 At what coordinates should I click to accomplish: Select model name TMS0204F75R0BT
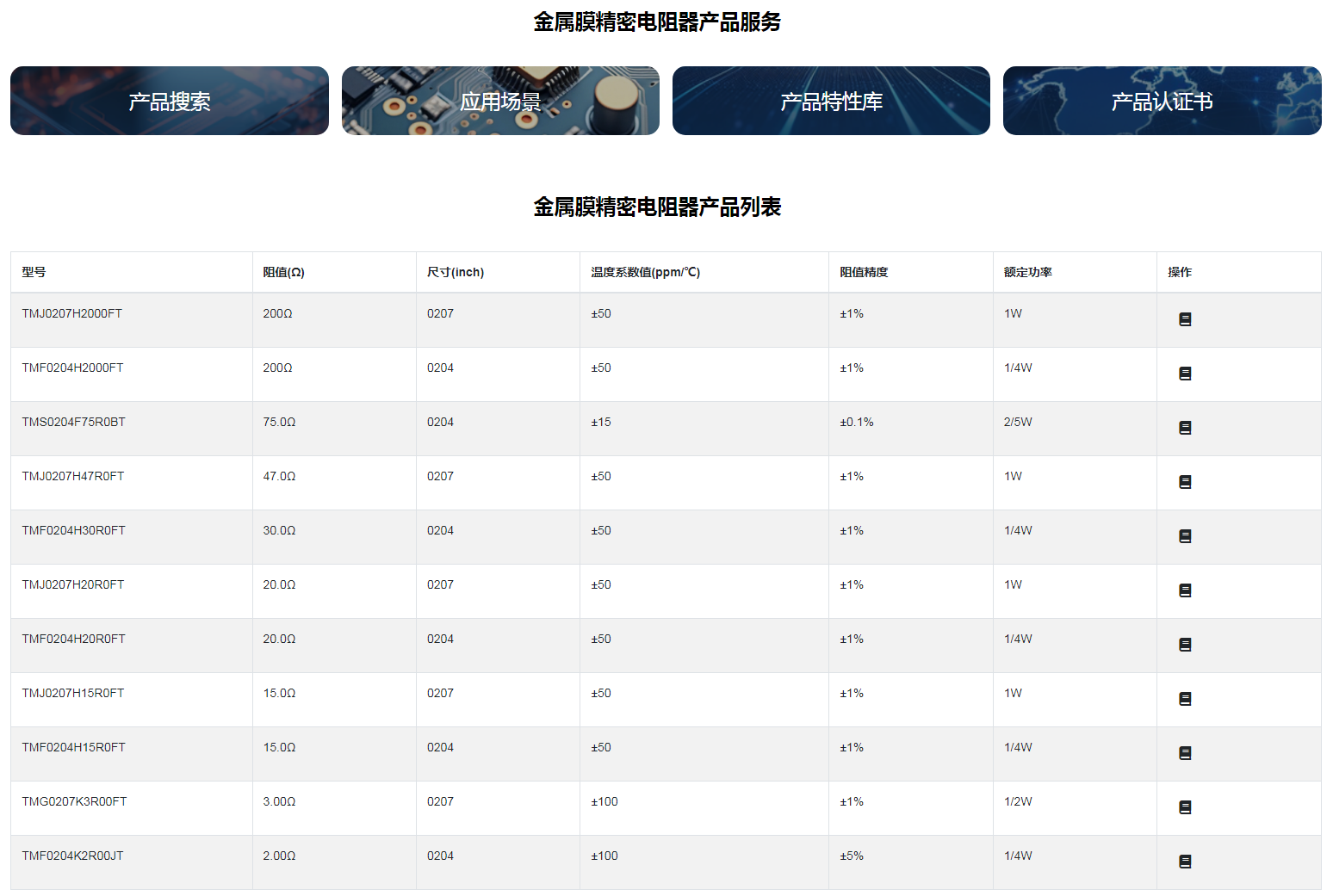click(74, 422)
